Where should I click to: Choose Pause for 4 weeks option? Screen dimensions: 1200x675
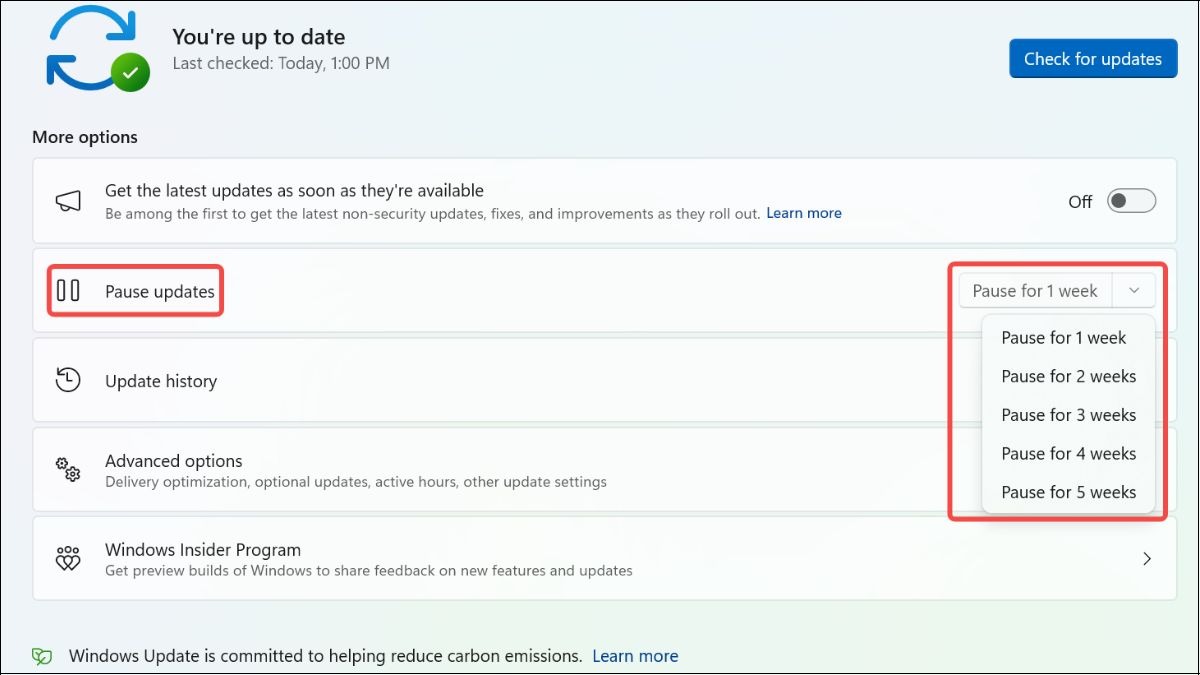(x=1068, y=454)
